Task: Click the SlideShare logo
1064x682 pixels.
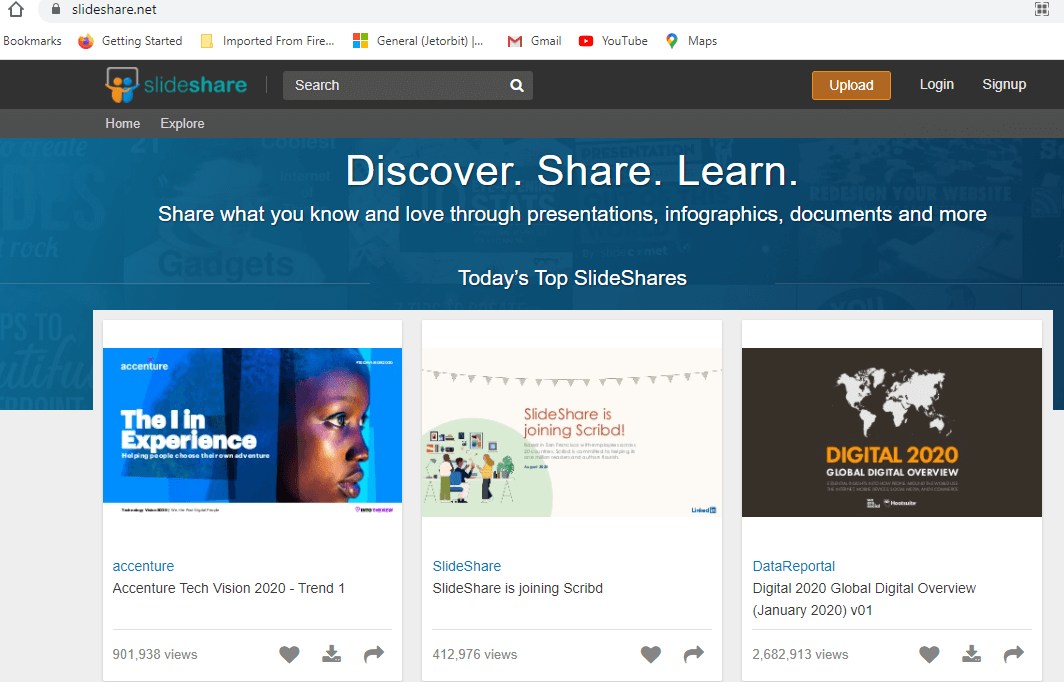Action: 176,85
